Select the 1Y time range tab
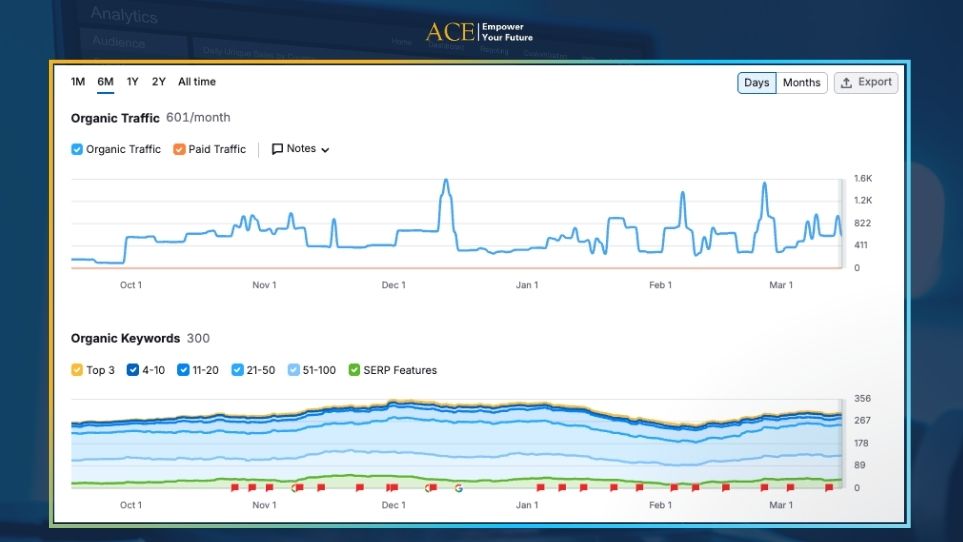This screenshot has height=542, width=963. 133,82
